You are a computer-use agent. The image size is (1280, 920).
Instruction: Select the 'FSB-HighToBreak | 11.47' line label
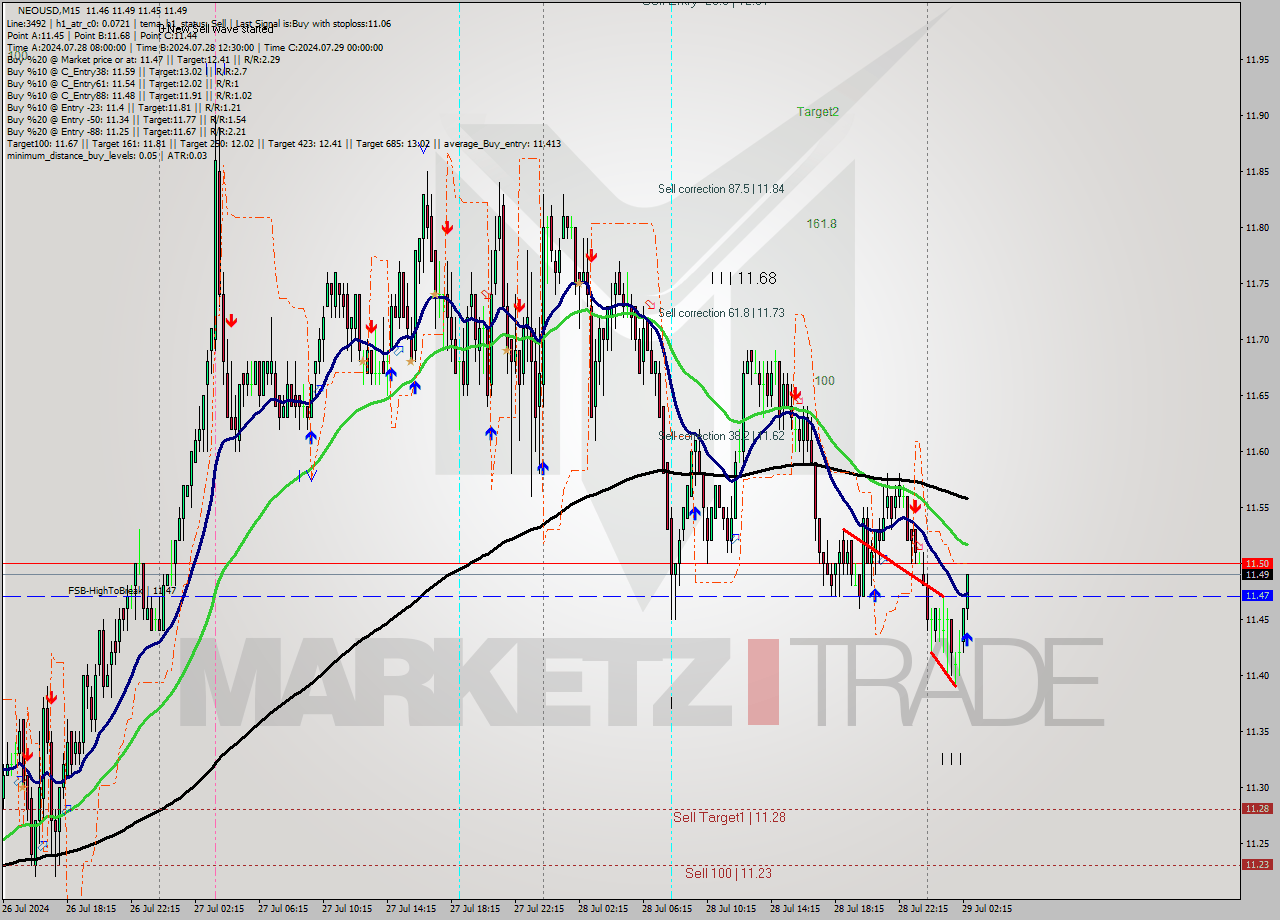tap(122, 591)
